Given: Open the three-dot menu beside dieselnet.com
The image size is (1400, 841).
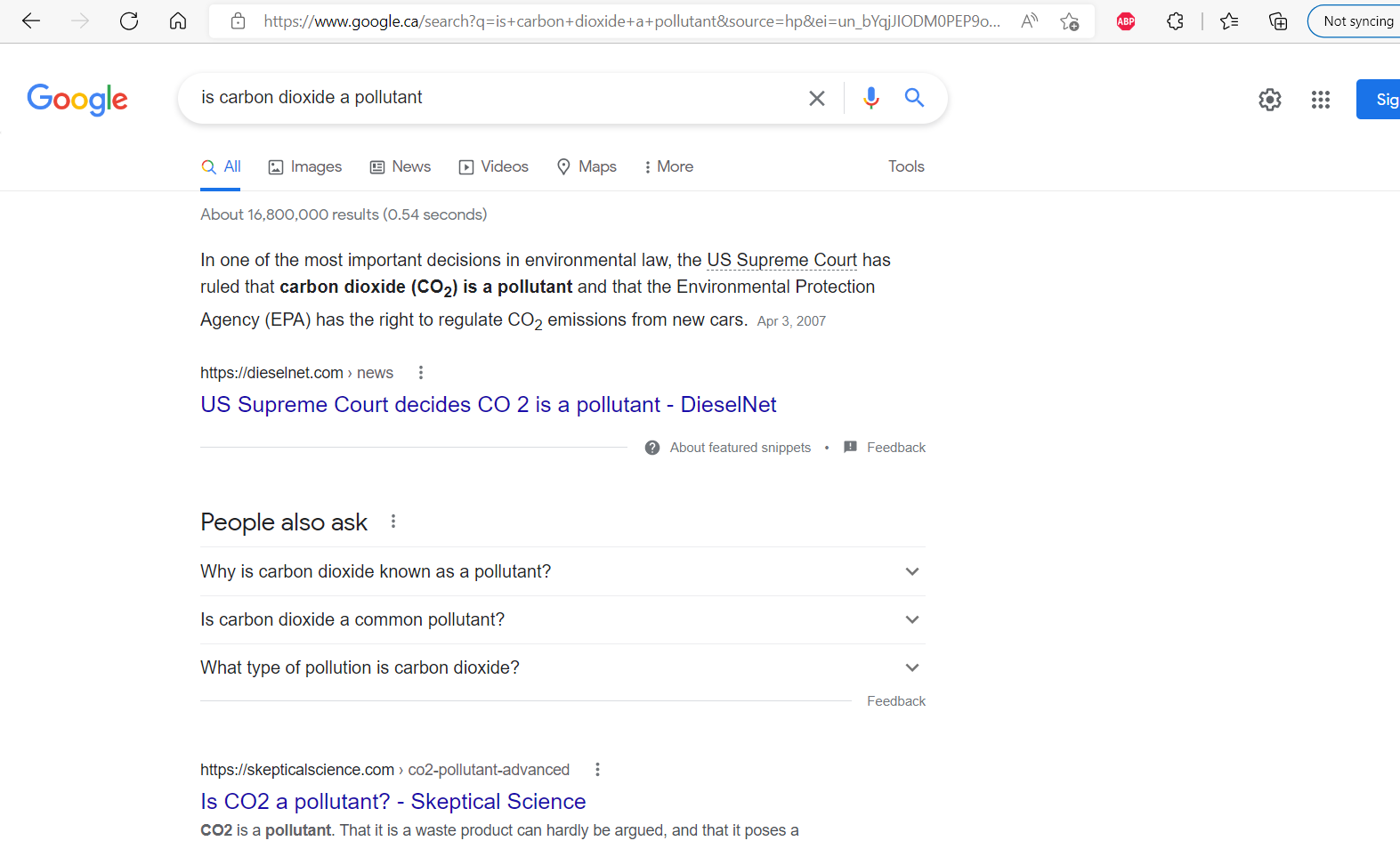Looking at the screenshot, I should [x=421, y=373].
